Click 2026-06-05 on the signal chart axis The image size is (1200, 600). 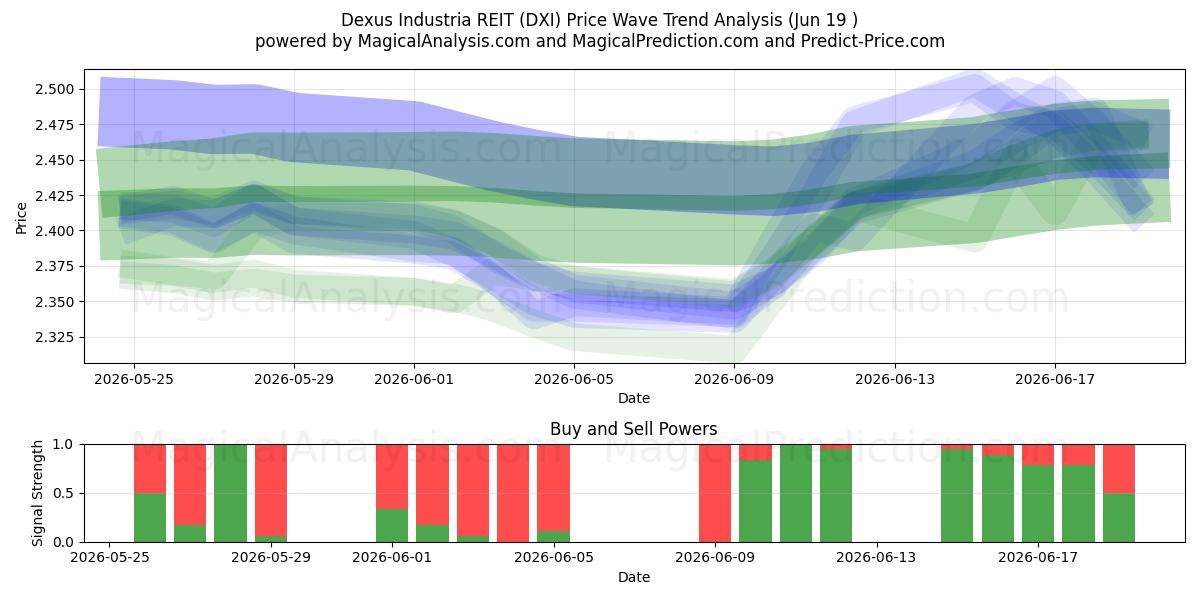coord(553,558)
